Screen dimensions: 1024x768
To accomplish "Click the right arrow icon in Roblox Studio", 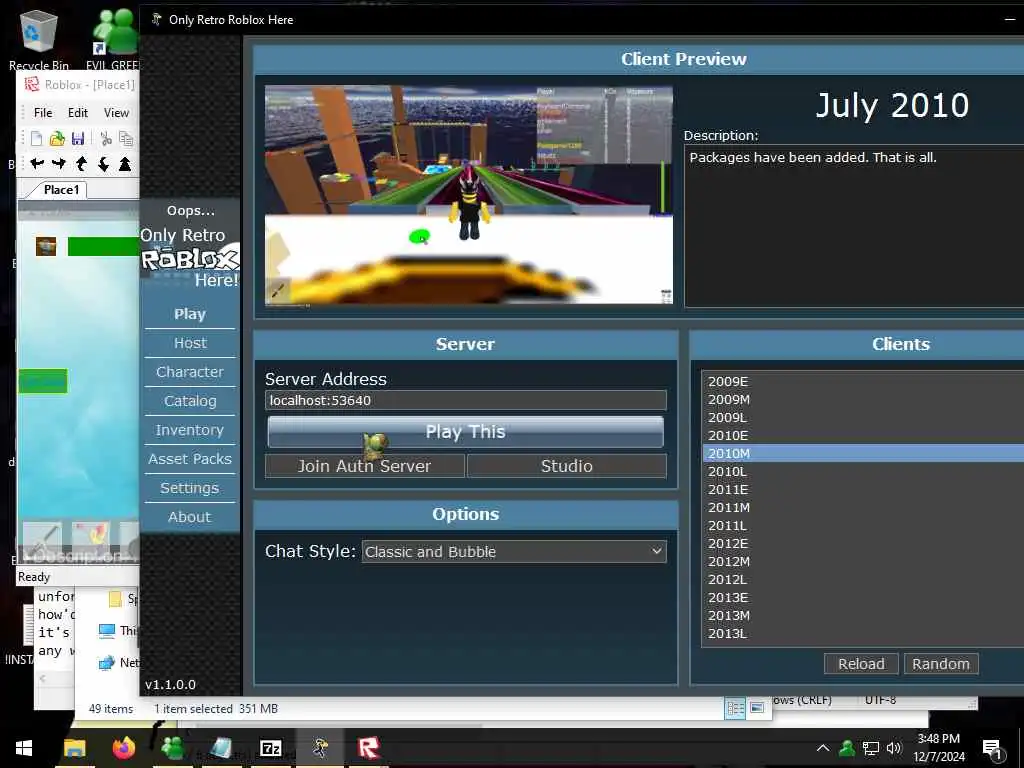I will pyautogui.click(x=59, y=163).
